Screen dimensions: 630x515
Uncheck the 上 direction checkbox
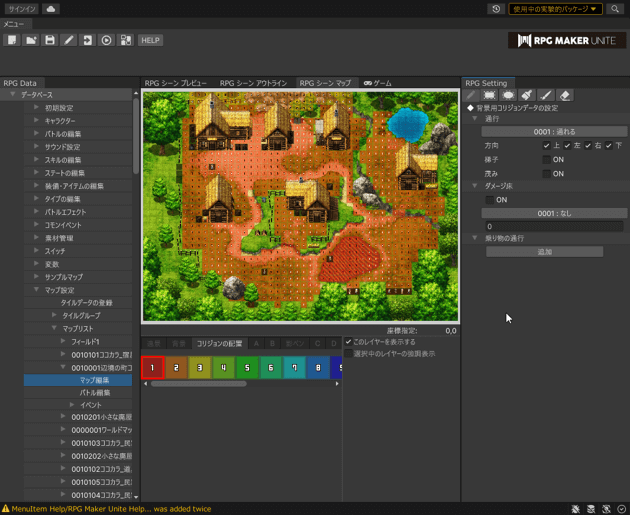[x=546, y=145]
